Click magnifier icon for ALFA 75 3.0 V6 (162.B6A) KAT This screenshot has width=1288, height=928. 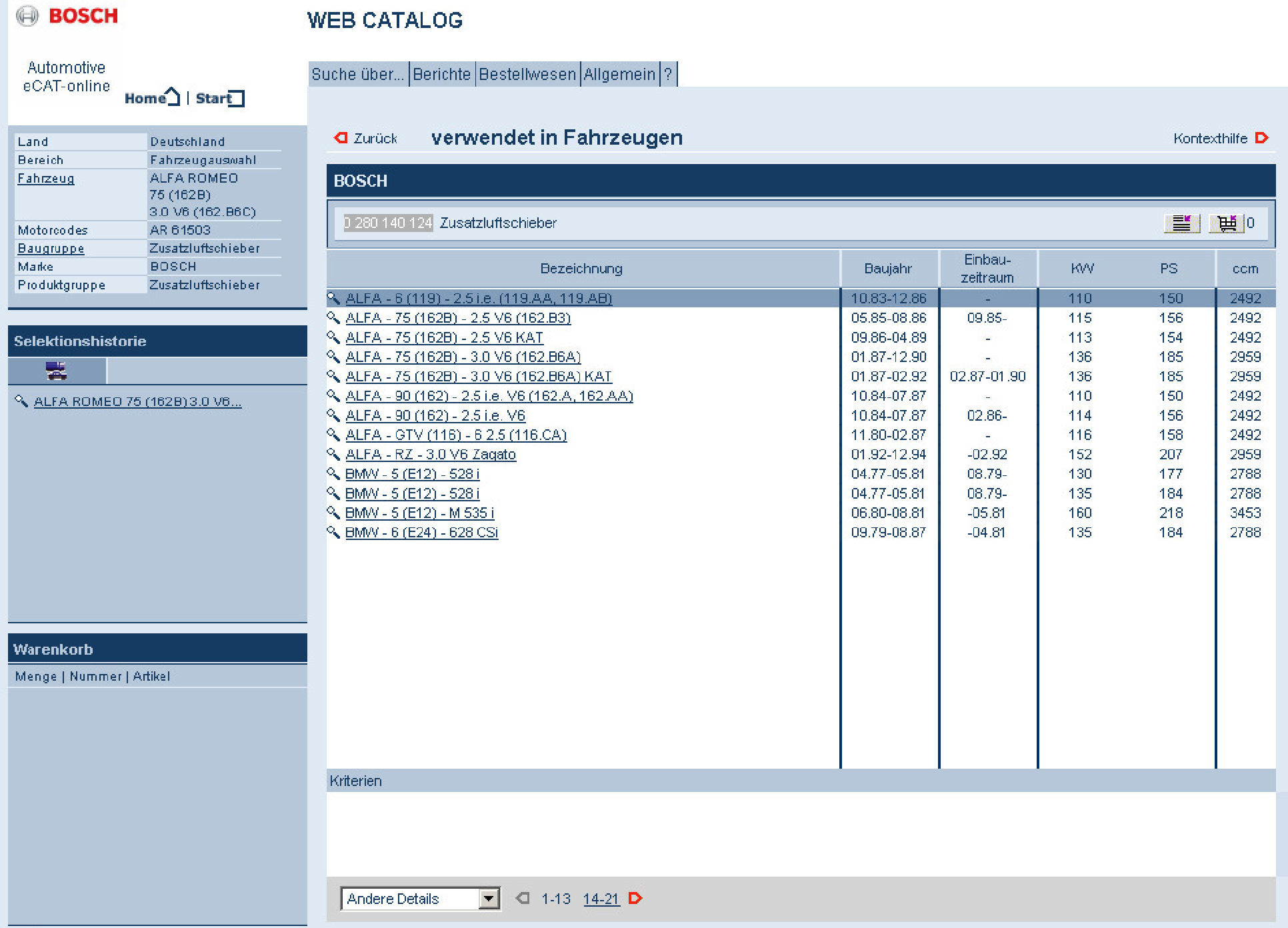coord(333,376)
